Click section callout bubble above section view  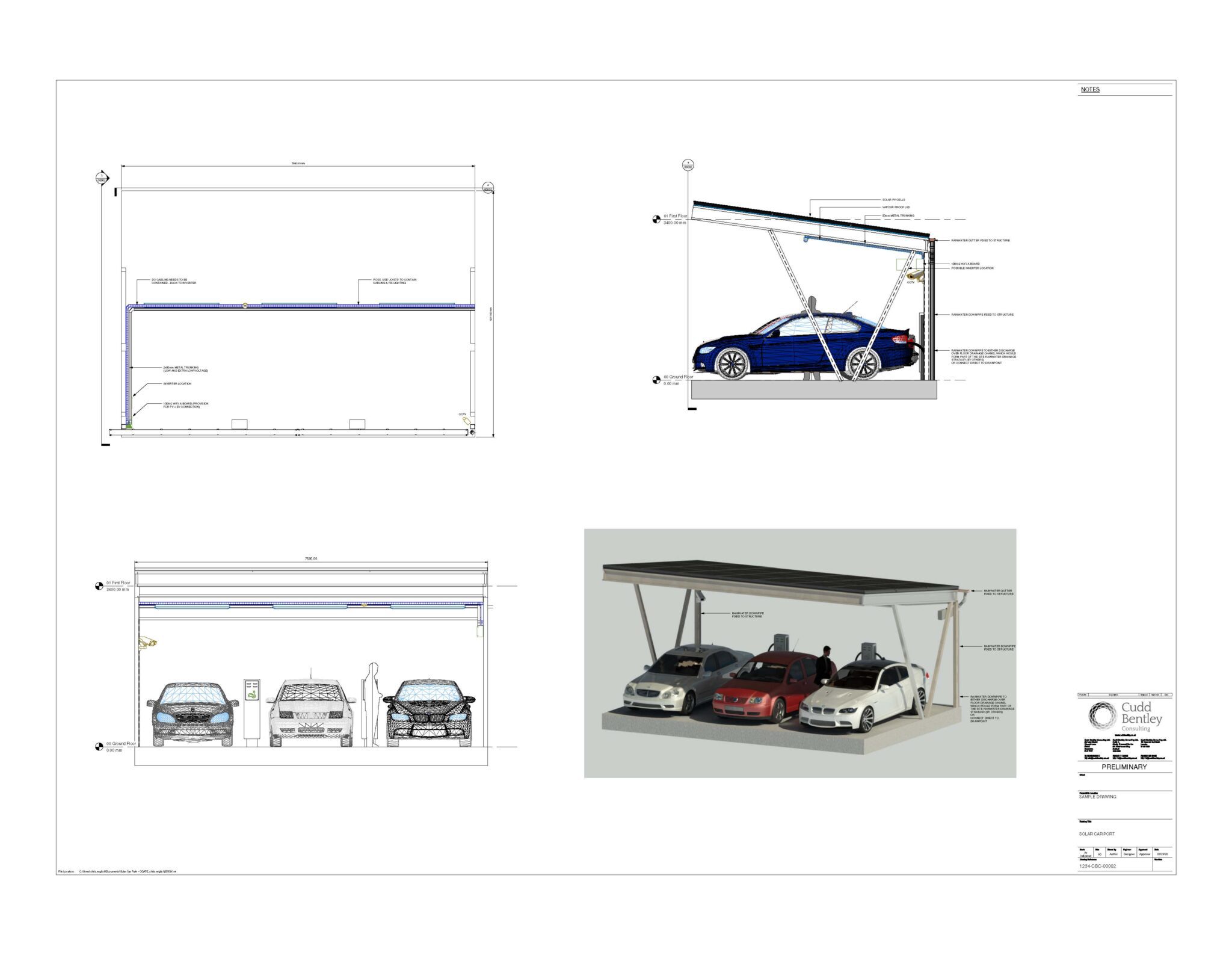pyautogui.click(x=688, y=165)
